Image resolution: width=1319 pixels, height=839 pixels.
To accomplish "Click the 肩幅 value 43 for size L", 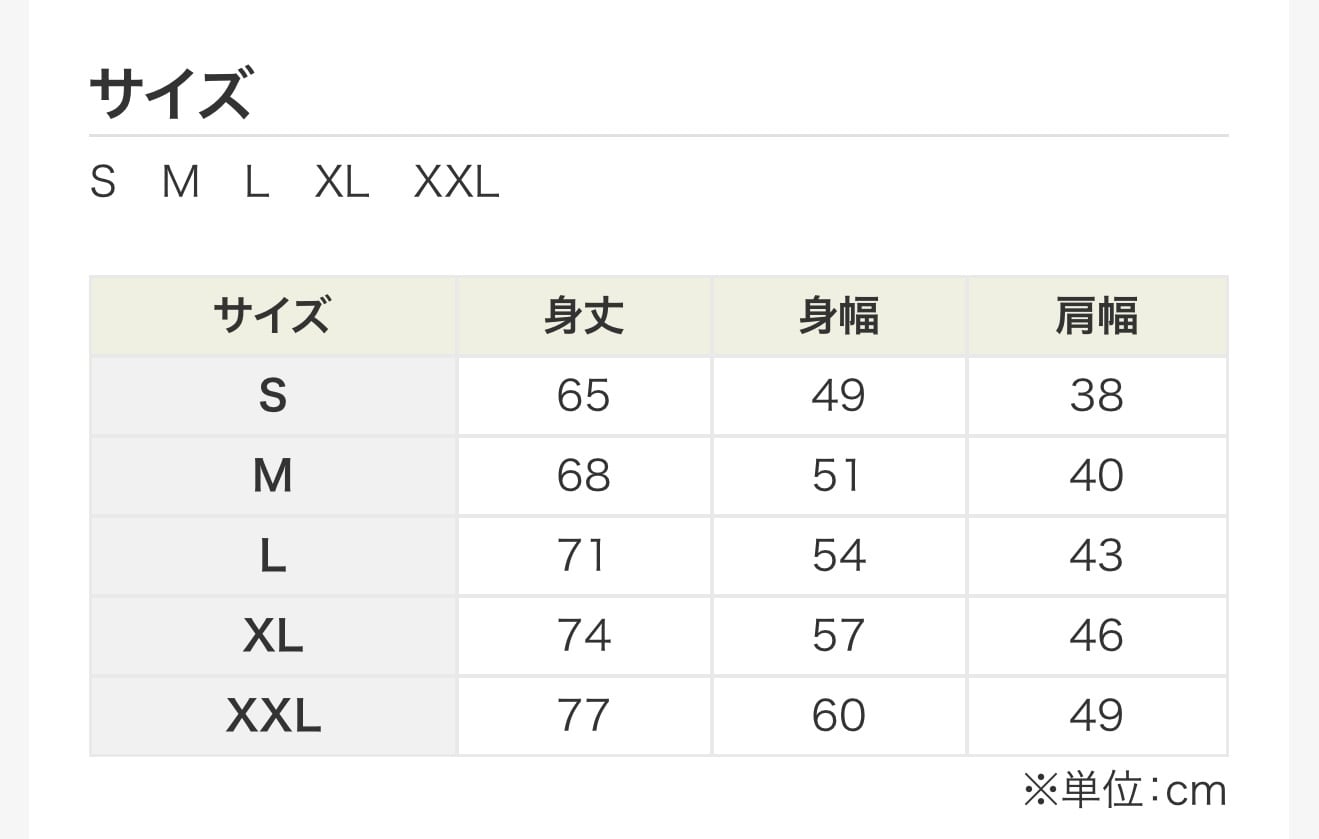I will [x=1096, y=556].
